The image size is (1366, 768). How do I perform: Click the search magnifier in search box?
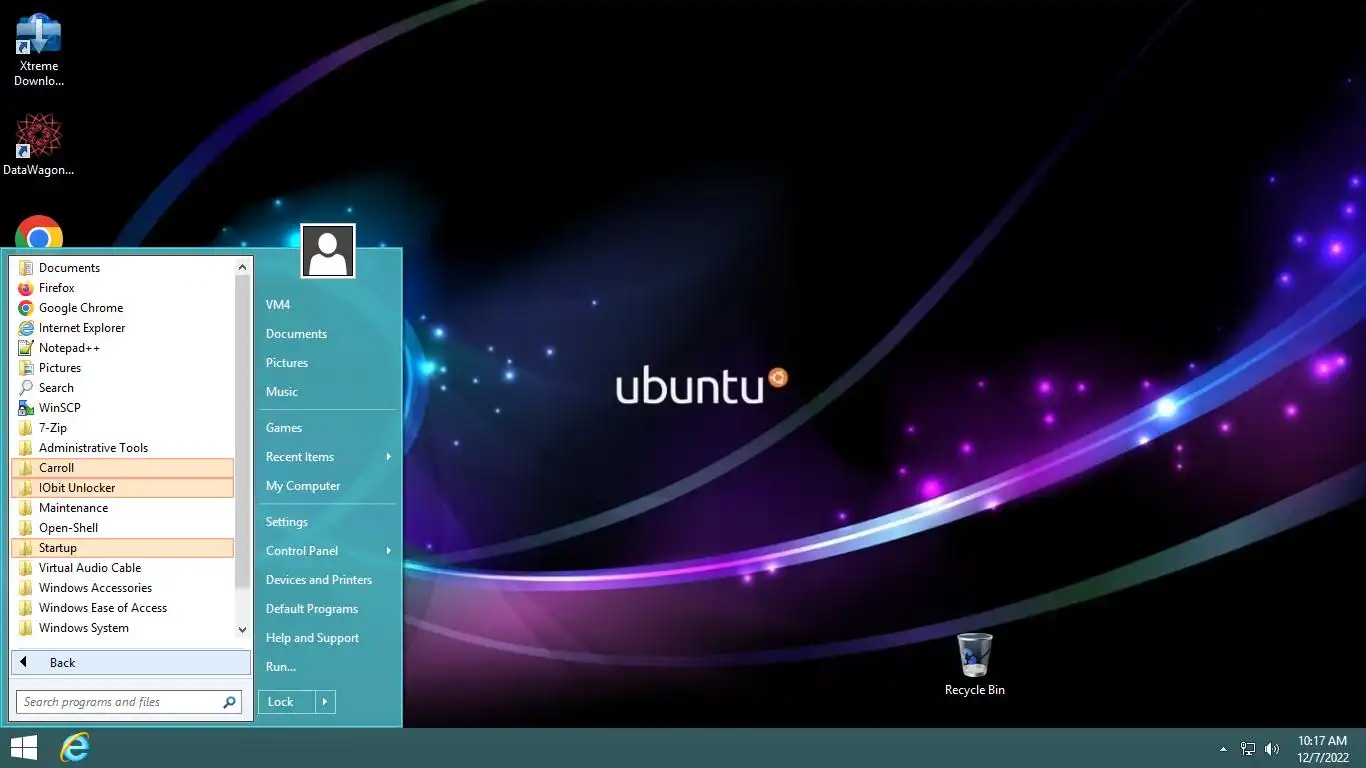pos(229,702)
